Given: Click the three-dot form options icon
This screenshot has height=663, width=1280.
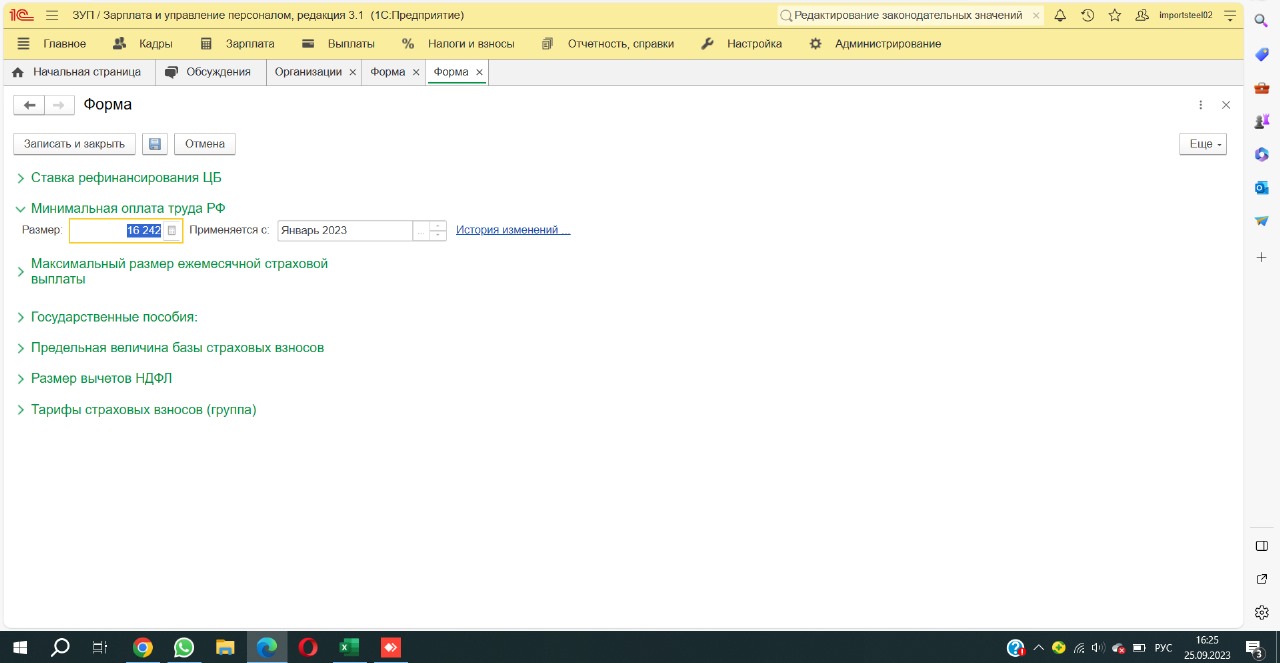Looking at the screenshot, I should [1200, 105].
